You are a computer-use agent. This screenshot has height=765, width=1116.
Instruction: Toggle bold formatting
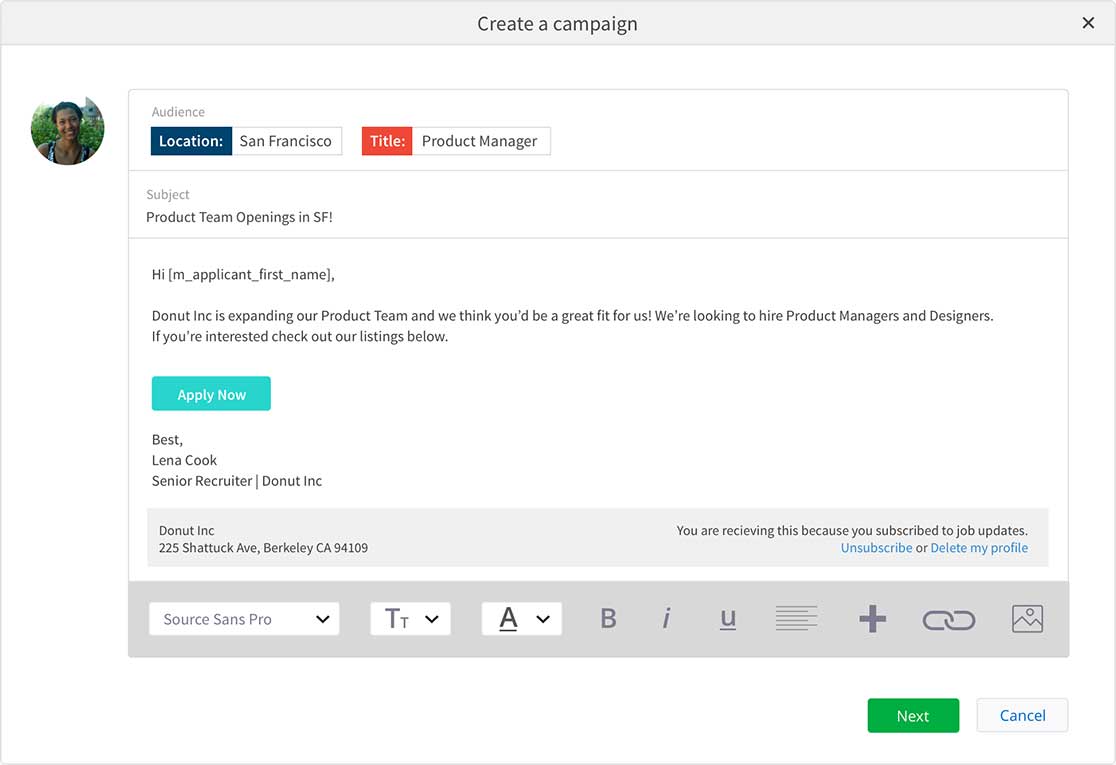coord(608,618)
